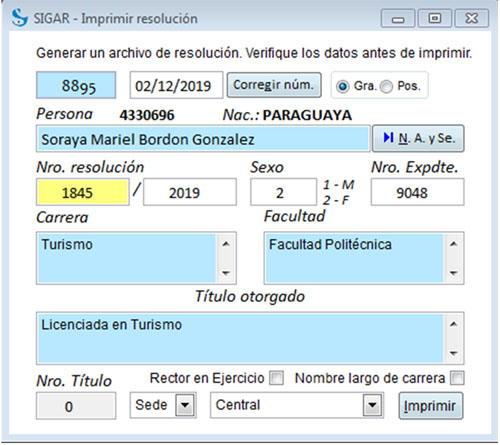The width and height of the screenshot is (500, 445).
Task: Click the Sexo field showing 2
Action: pos(283,192)
